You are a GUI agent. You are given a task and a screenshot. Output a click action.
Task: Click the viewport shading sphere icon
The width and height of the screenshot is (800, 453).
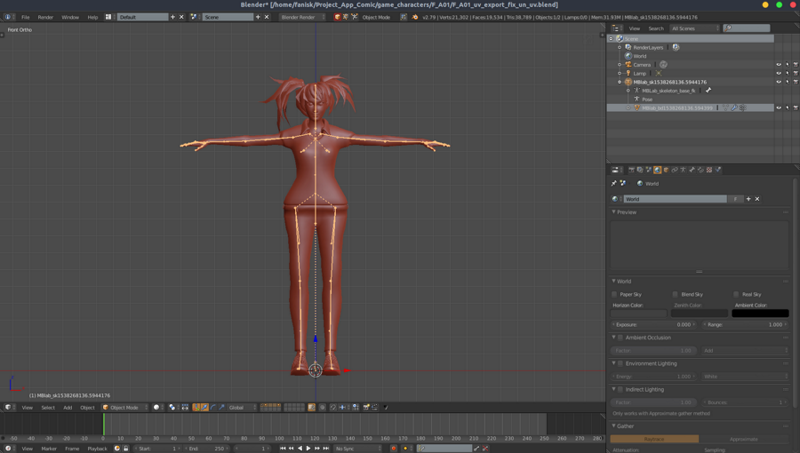pyautogui.click(x=157, y=407)
